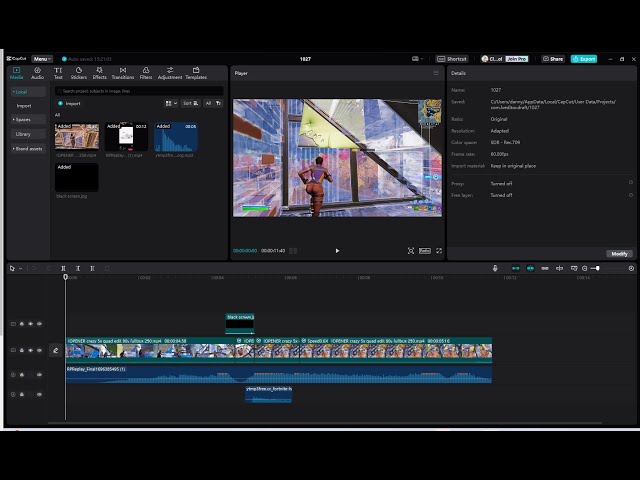Mute the main video track audio
This screenshot has width=640, height=480.
pyautogui.click(x=39, y=350)
